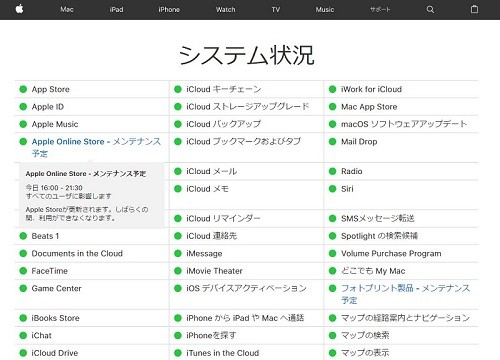The image size is (500, 360).
Task: Select Music in the top navigation
Action: 325,10
